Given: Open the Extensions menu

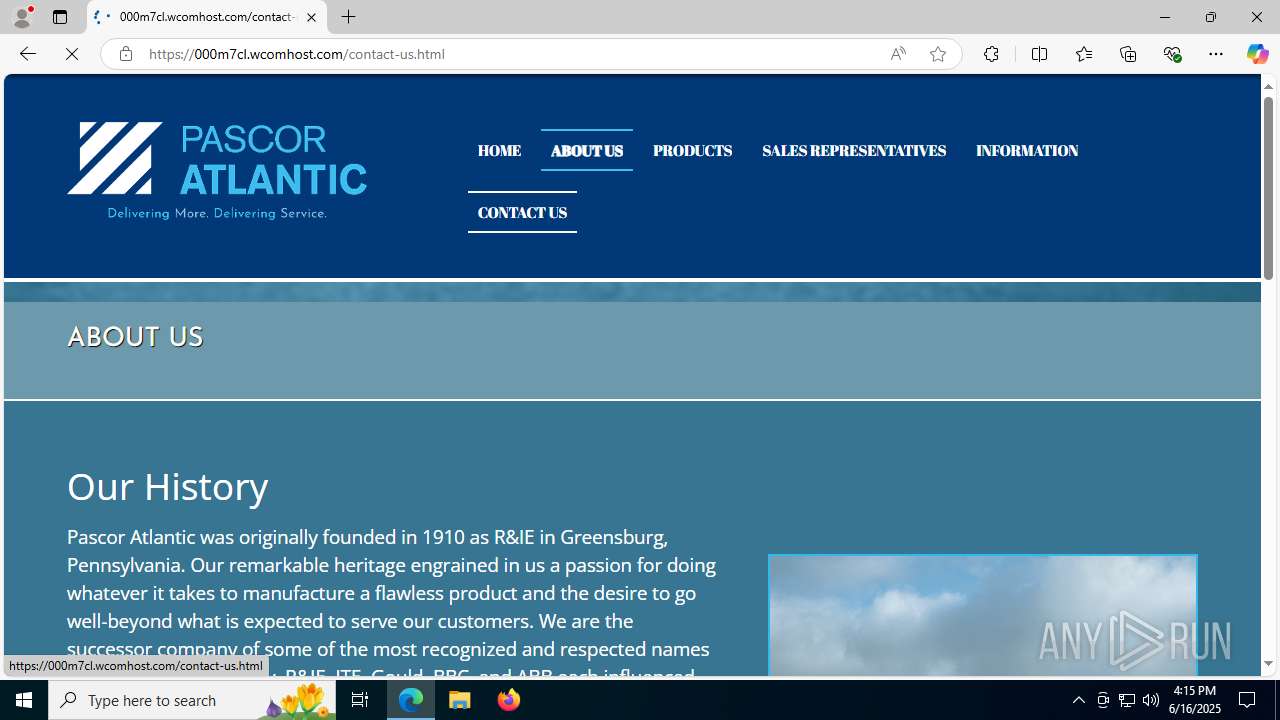Looking at the screenshot, I should point(991,54).
